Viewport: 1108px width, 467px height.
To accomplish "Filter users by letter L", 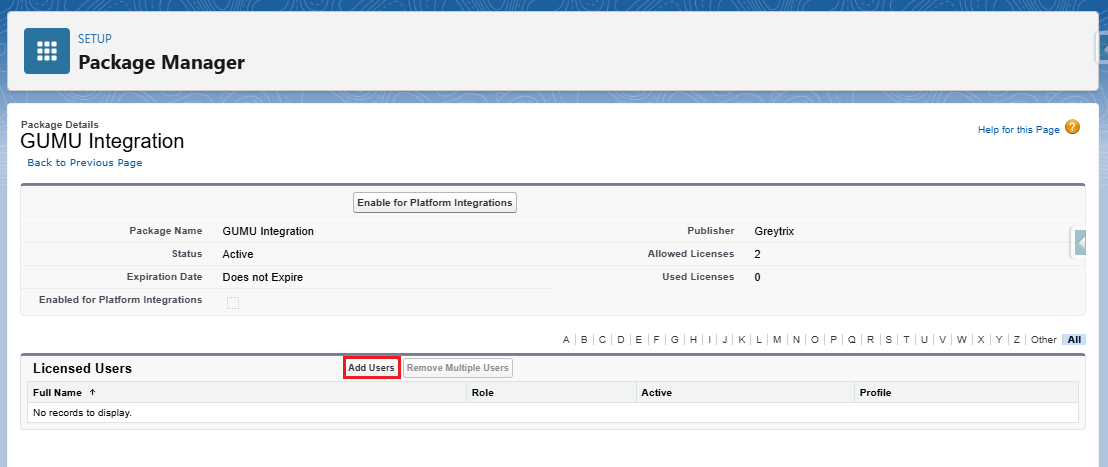I will (760, 340).
